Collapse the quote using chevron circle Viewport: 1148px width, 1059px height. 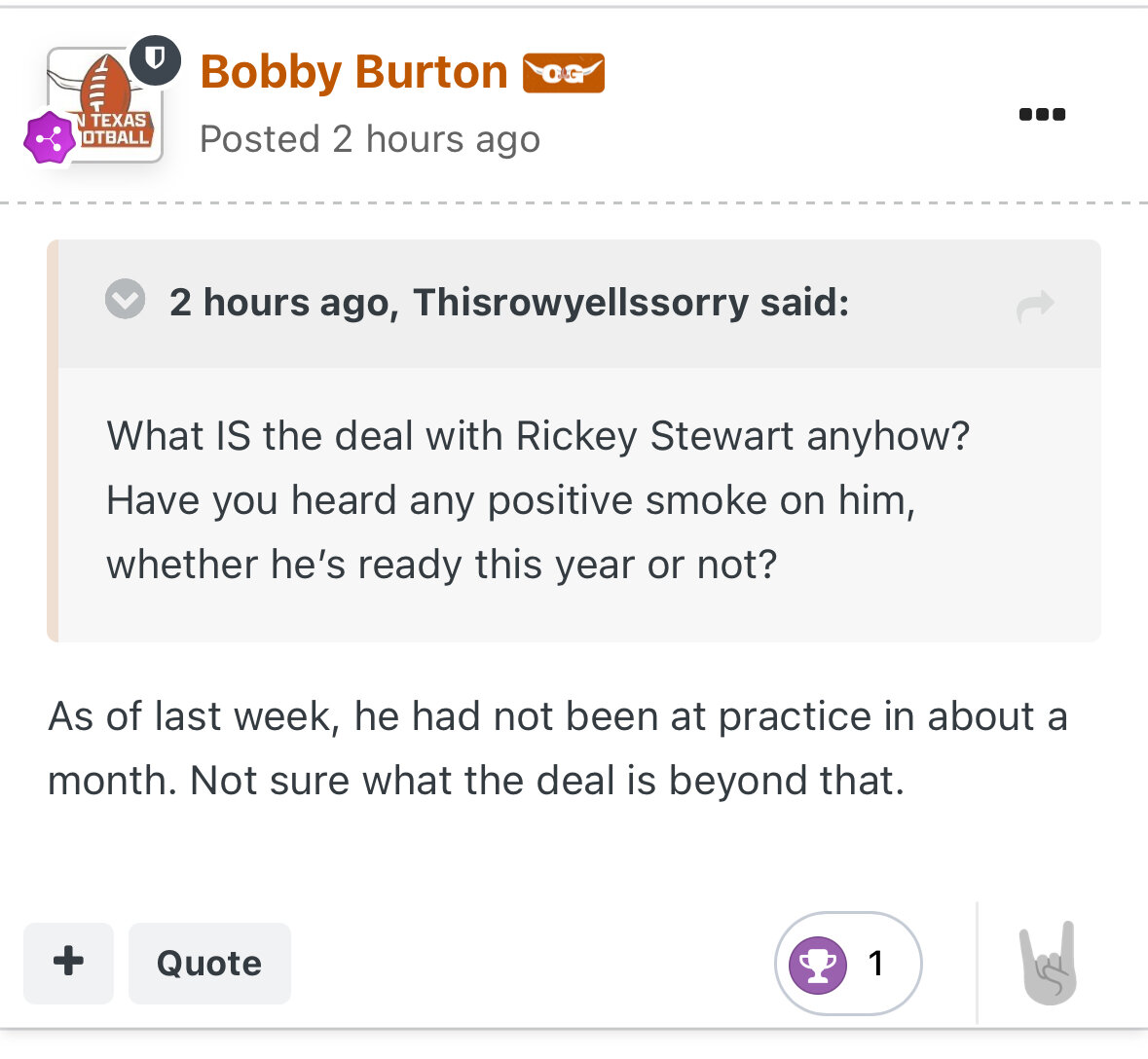[125, 300]
